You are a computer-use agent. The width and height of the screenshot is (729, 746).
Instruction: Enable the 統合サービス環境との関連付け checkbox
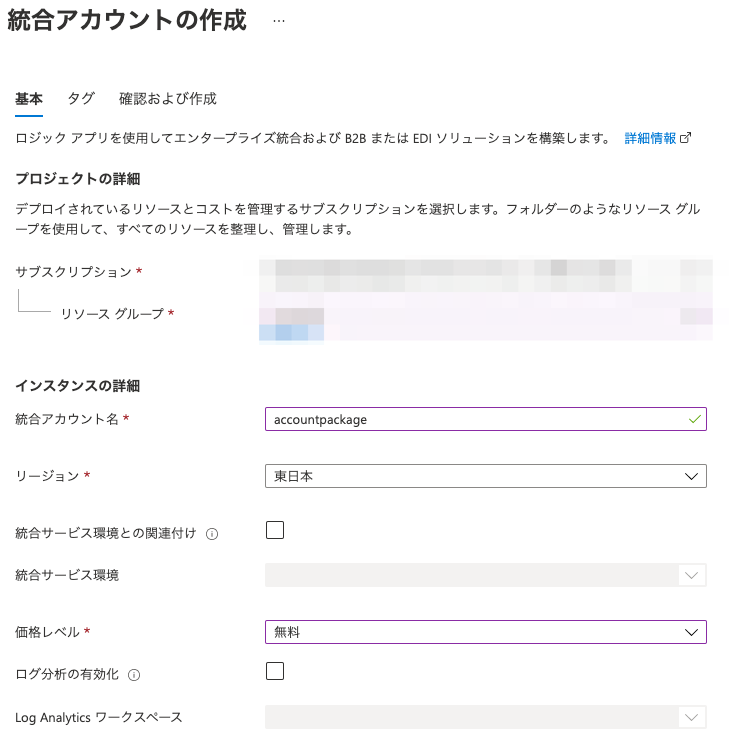[x=275, y=530]
